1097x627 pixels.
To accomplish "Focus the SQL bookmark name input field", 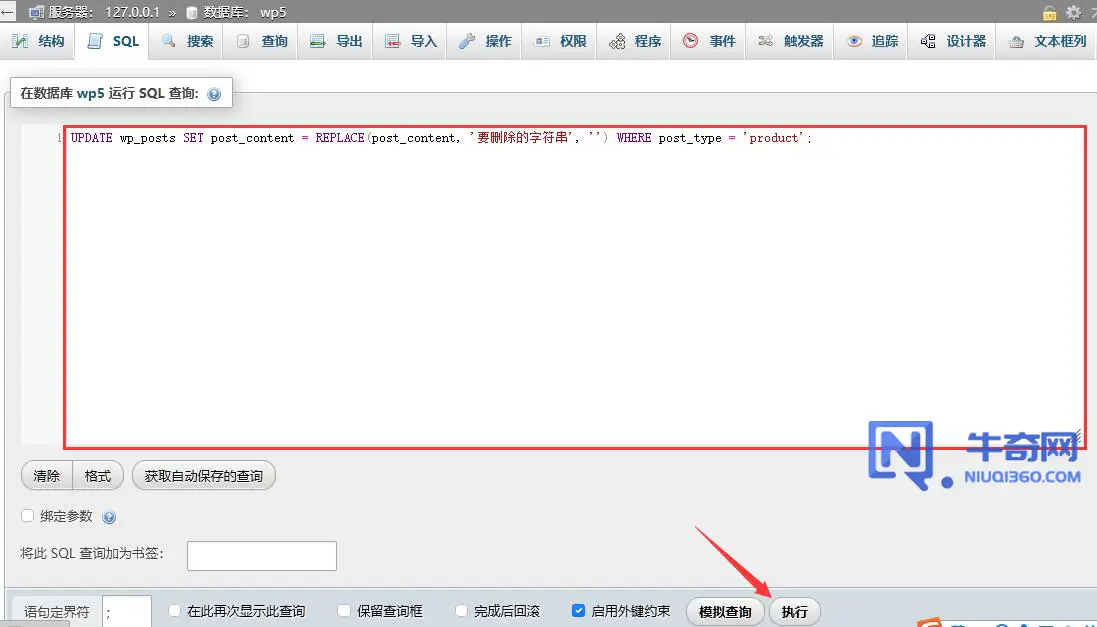I will point(262,555).
